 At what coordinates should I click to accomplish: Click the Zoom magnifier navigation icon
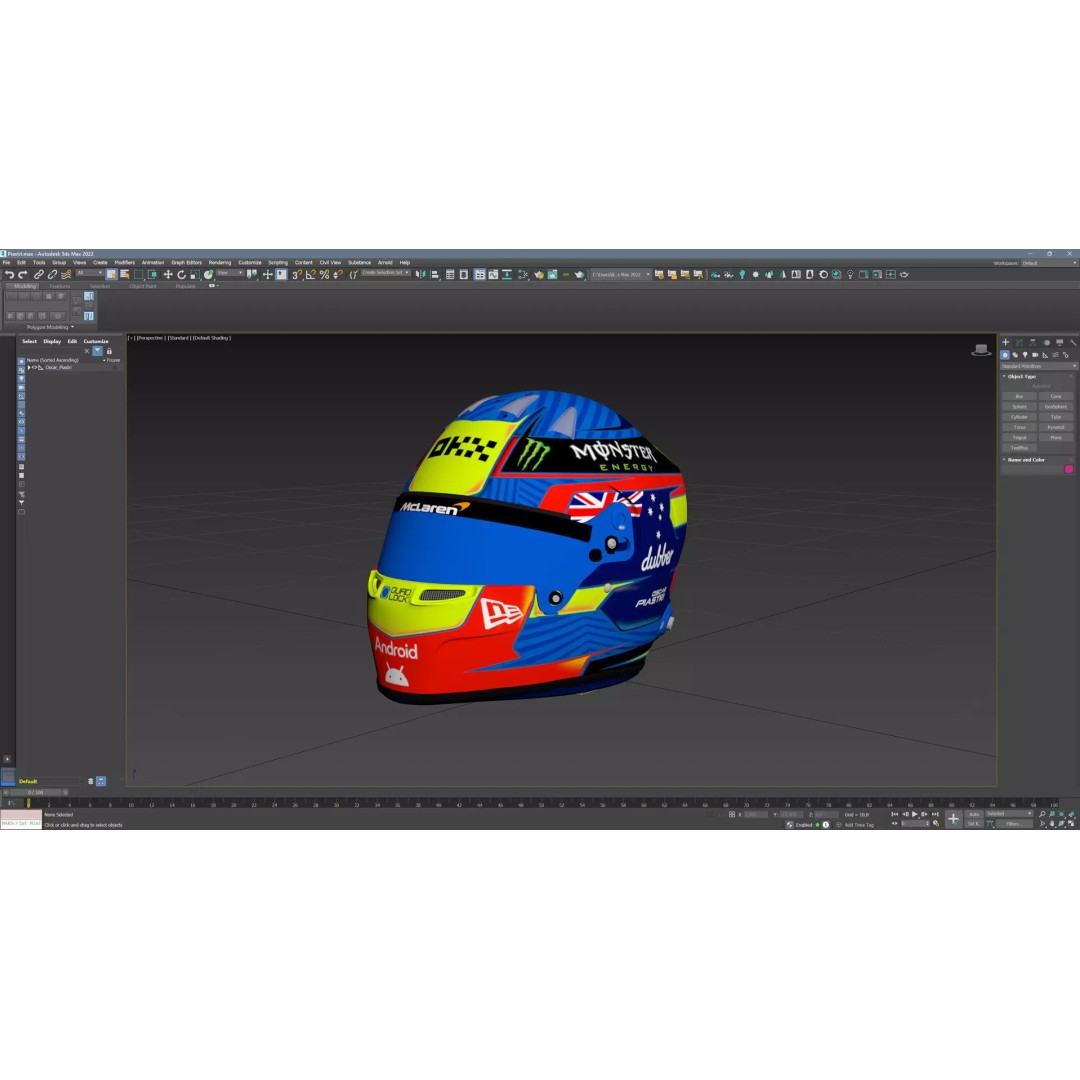pyautogui.click(x=1042, y=815)
